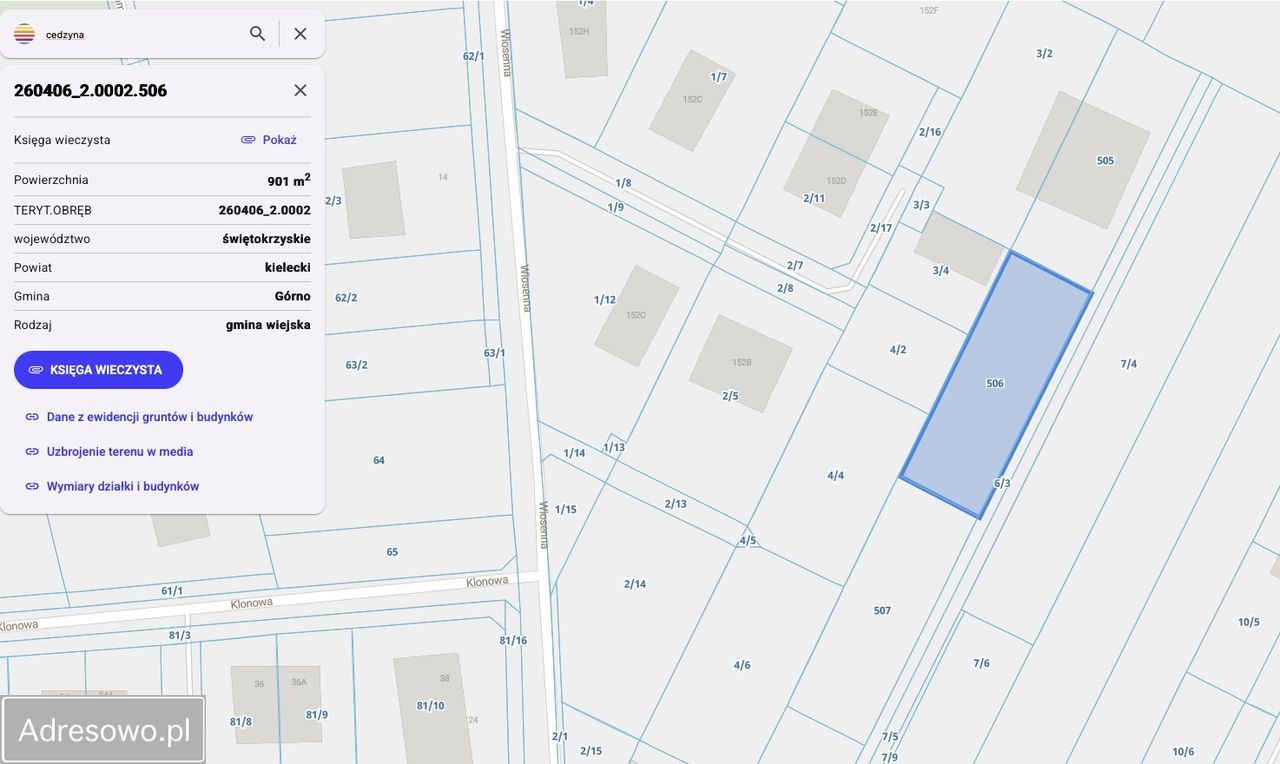1280x764 pixels.
Task: Click the link icon beside Dane z ewidencji
Action: click(32, 417)
